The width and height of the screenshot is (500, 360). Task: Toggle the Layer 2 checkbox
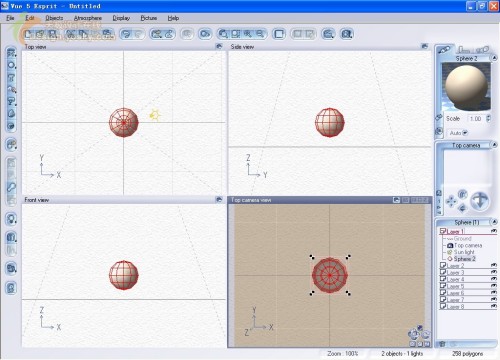pos(443,265)
